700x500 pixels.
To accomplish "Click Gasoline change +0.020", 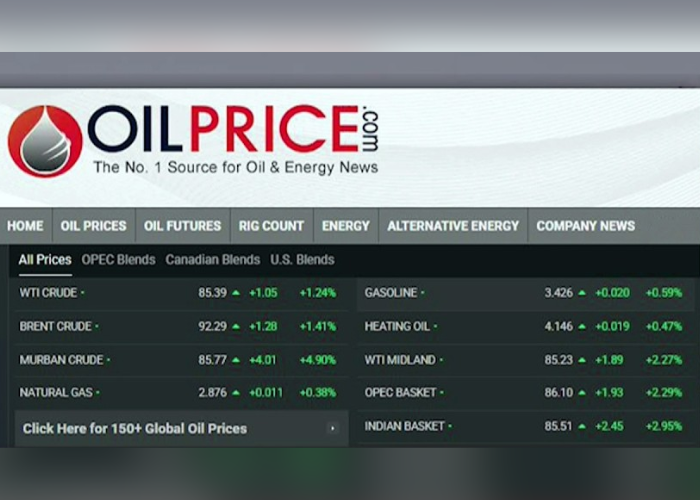I will pyautogui.click(x=612, y=293).
